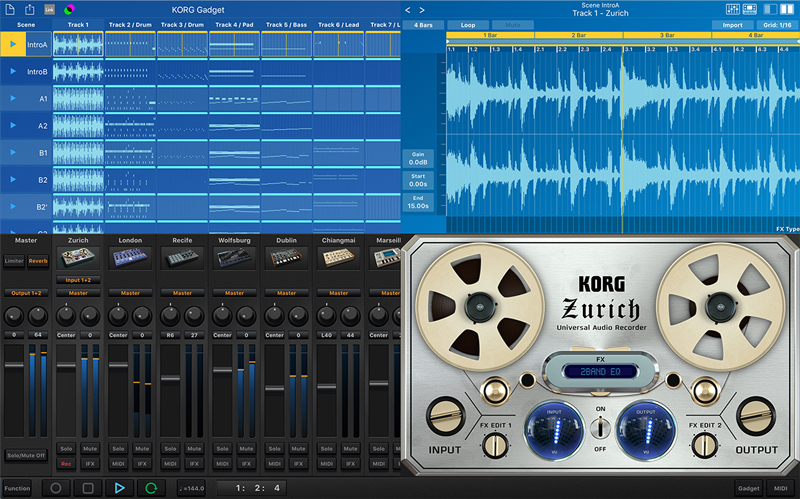
Task: Click the Dublin channel volume fader
Action: coord(274,388)
